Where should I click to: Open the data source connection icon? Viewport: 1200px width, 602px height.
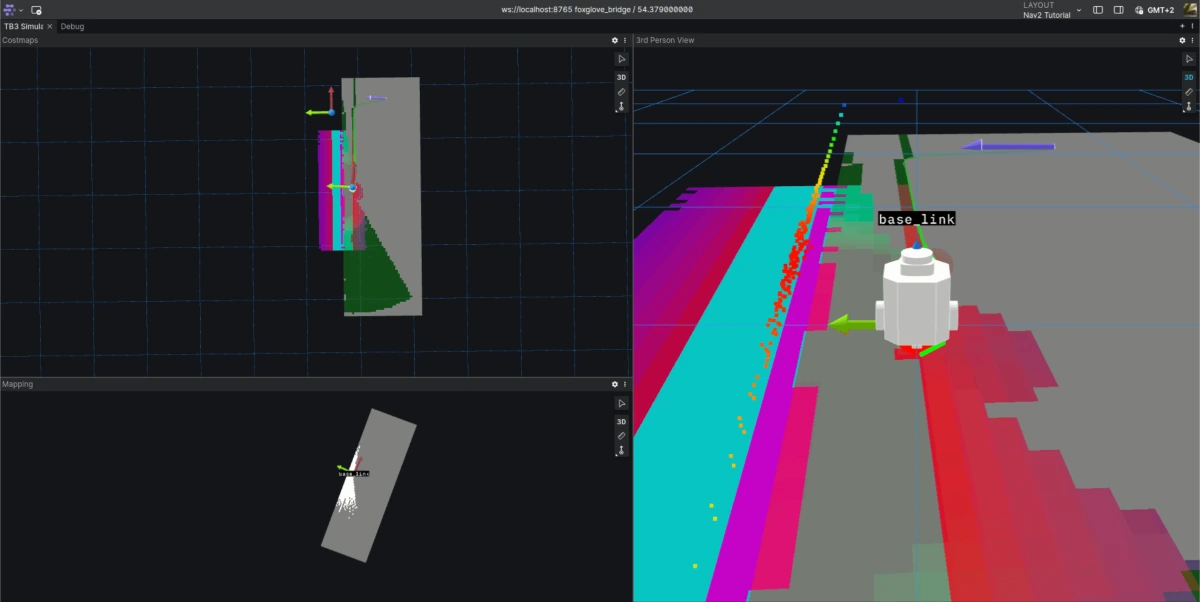click(x=36, y=9)
